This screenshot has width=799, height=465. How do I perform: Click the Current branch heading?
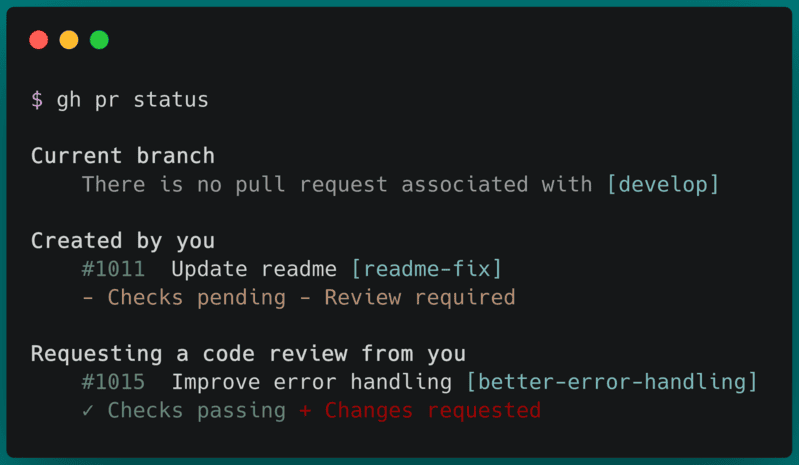[x=123, y=156]
